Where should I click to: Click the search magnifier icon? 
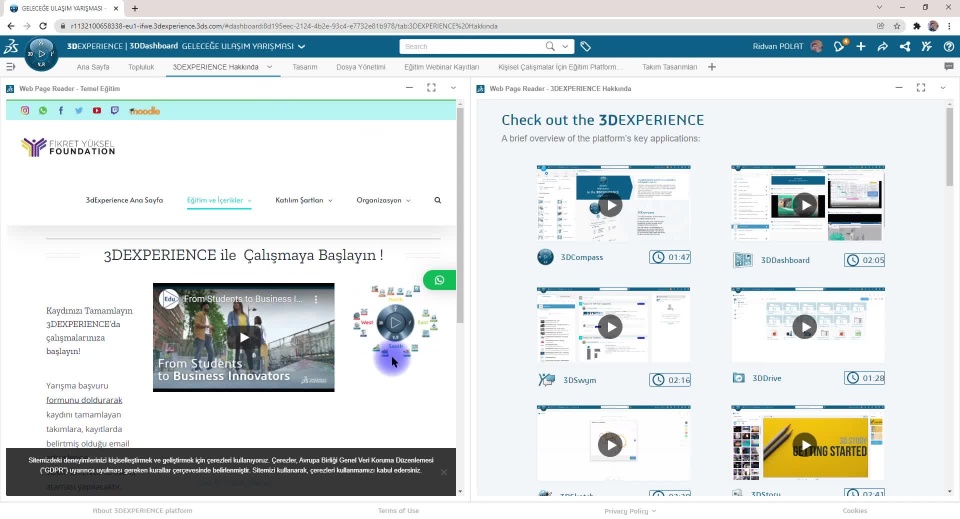(550, 47)
